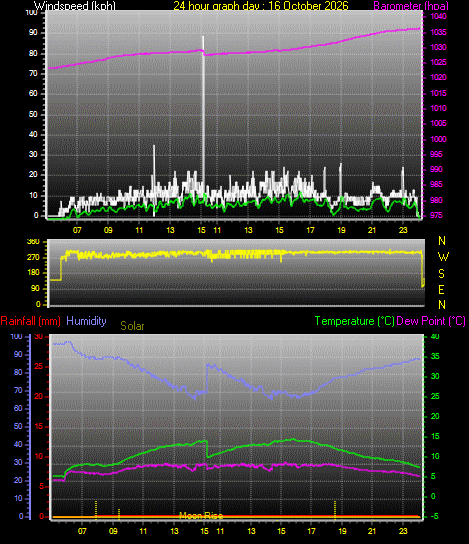Click the red "15" rainfall axis value
The image size is (469, 544).
coord(39,426)
